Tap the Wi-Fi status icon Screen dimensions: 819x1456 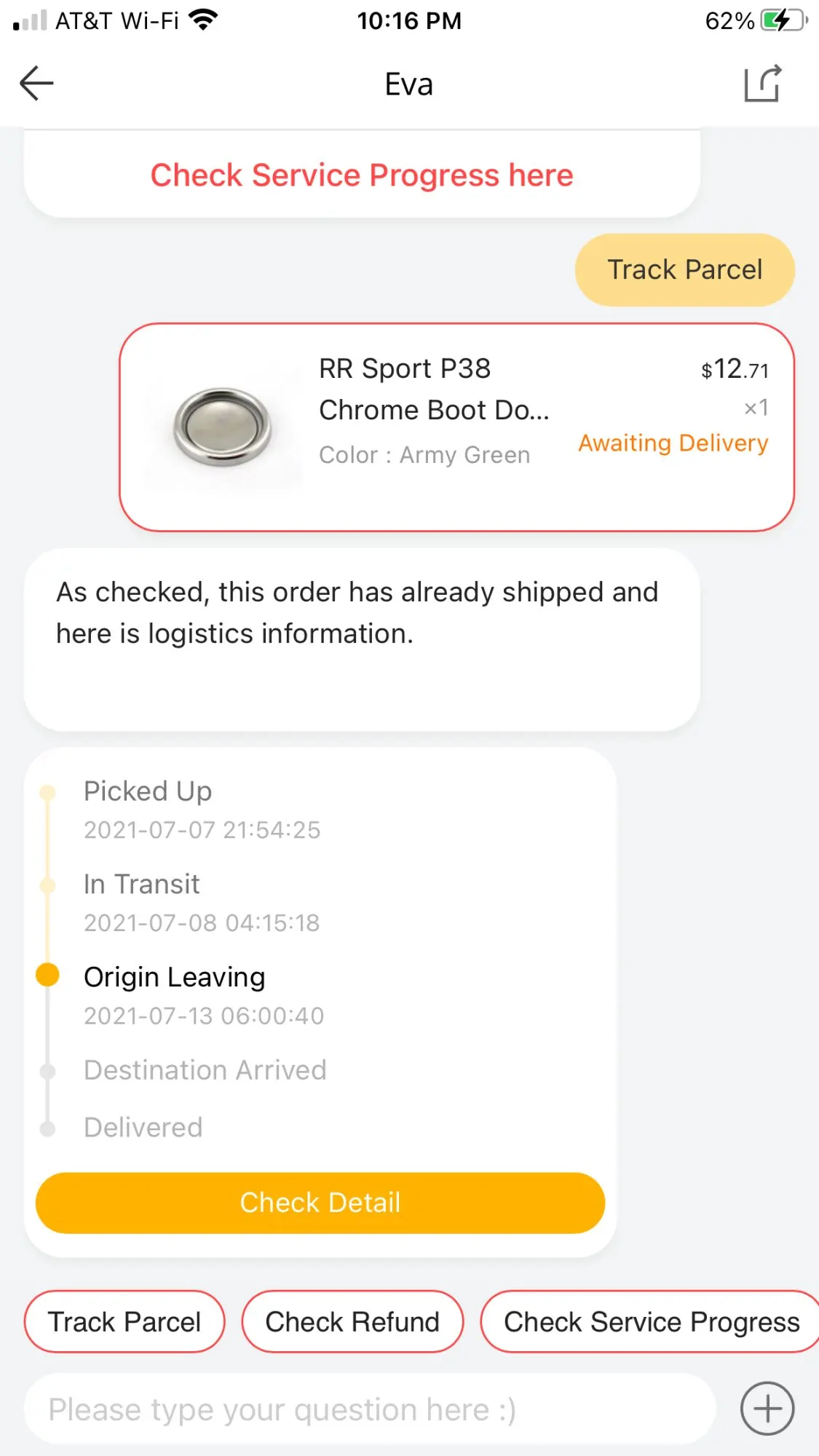(203, 20)
